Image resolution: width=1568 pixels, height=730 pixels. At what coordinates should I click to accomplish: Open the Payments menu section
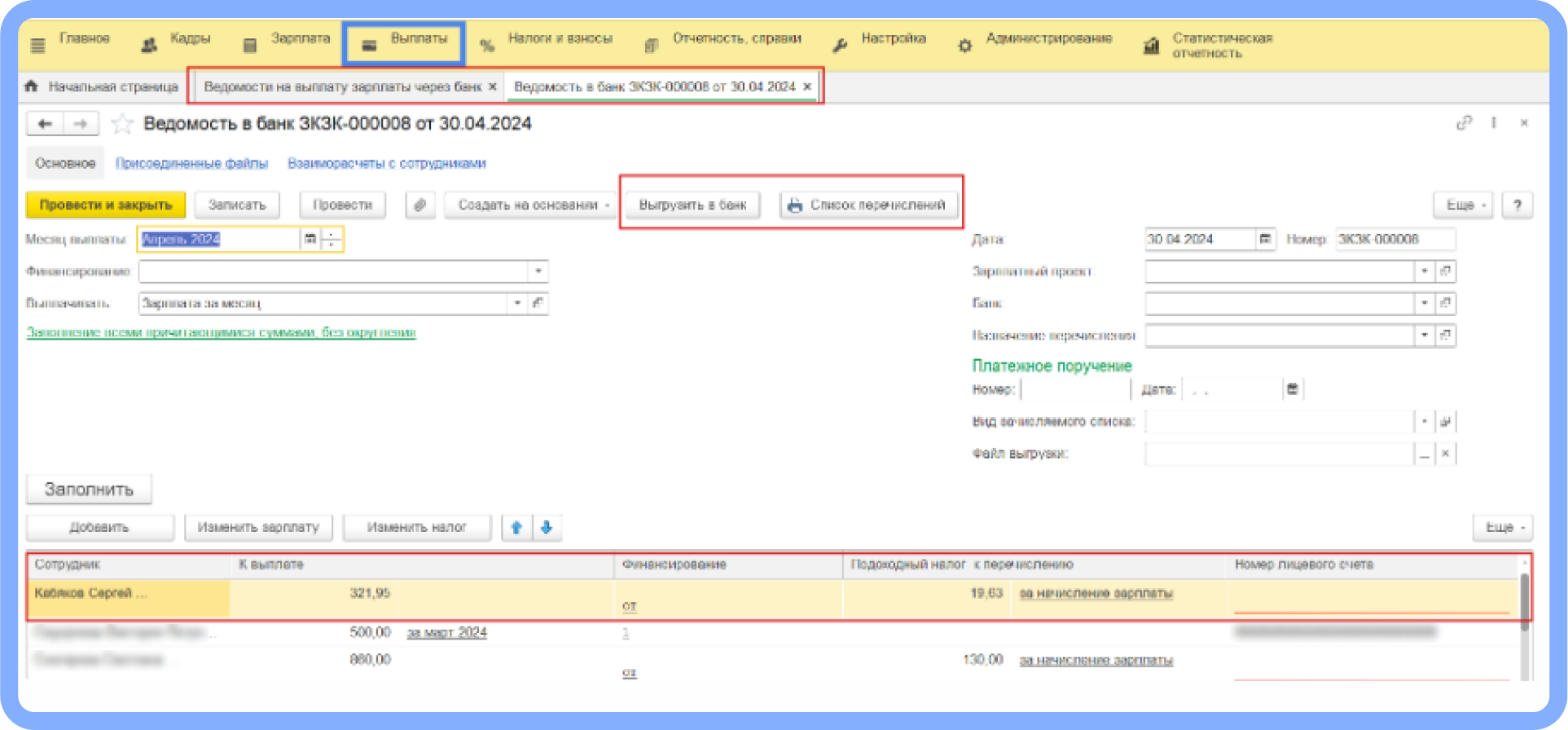click(405, 42)
